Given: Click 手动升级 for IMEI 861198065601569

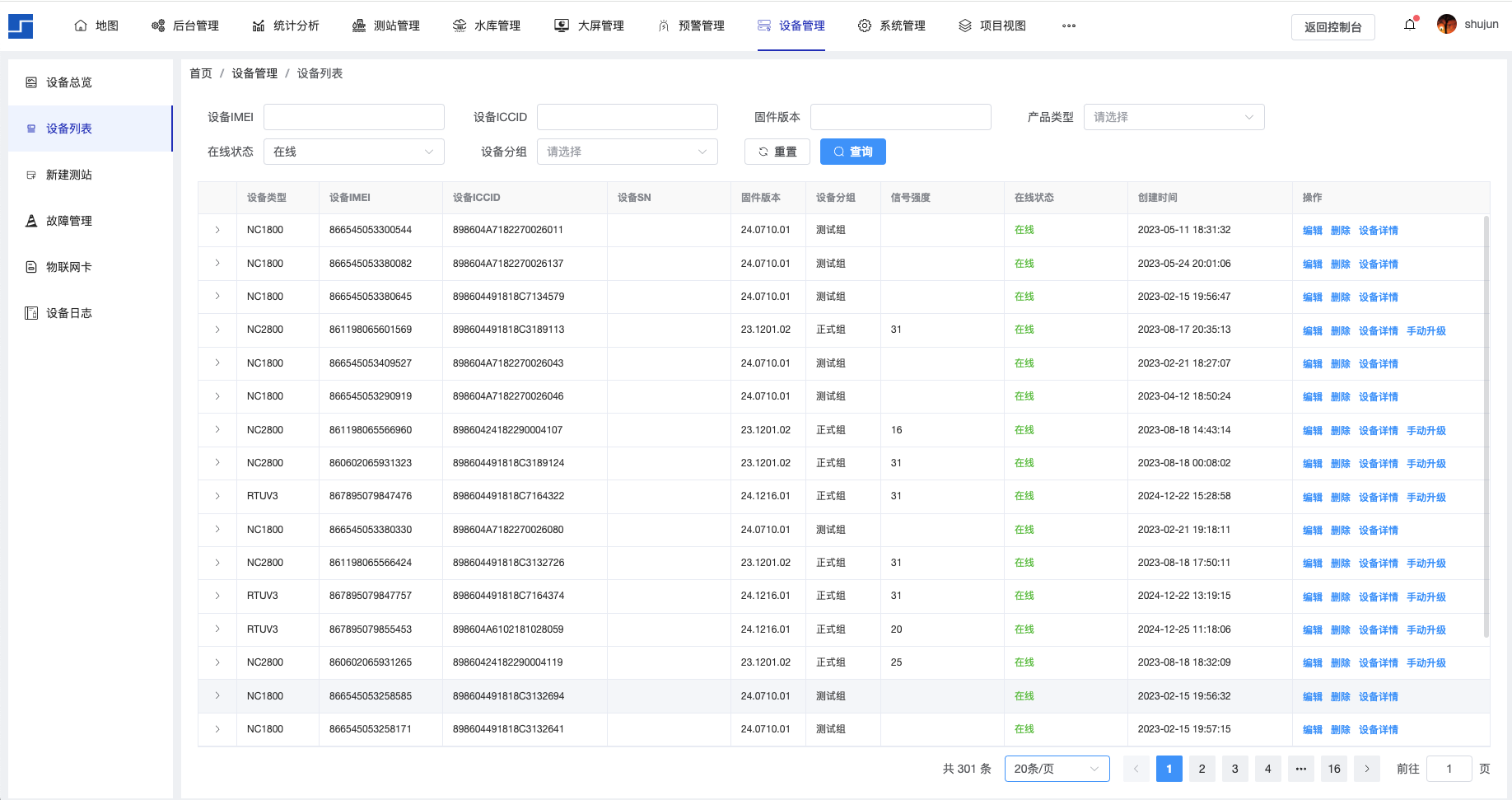Looking at the screenshot, I should click(1426, 330).
